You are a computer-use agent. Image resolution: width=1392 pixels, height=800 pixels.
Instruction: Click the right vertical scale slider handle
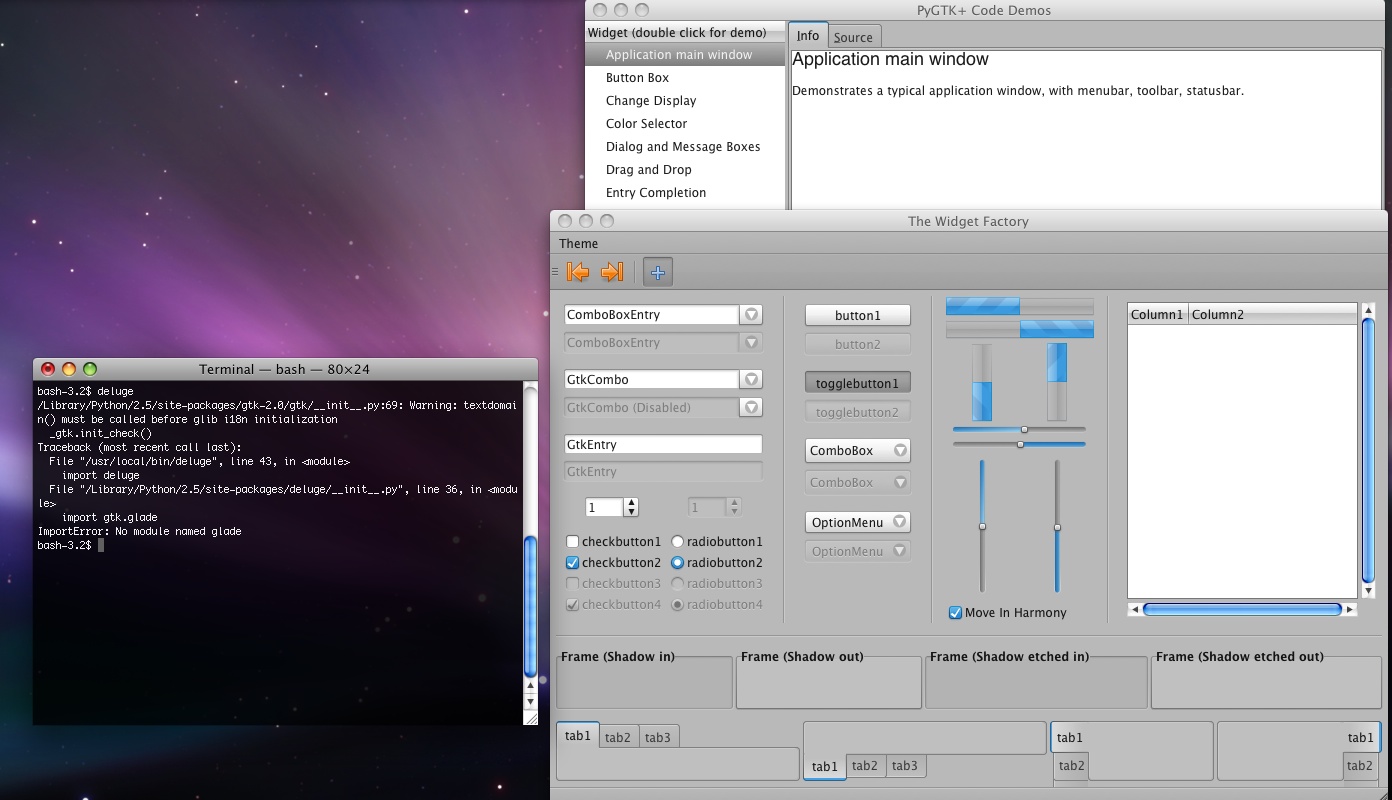[1057, 527]
